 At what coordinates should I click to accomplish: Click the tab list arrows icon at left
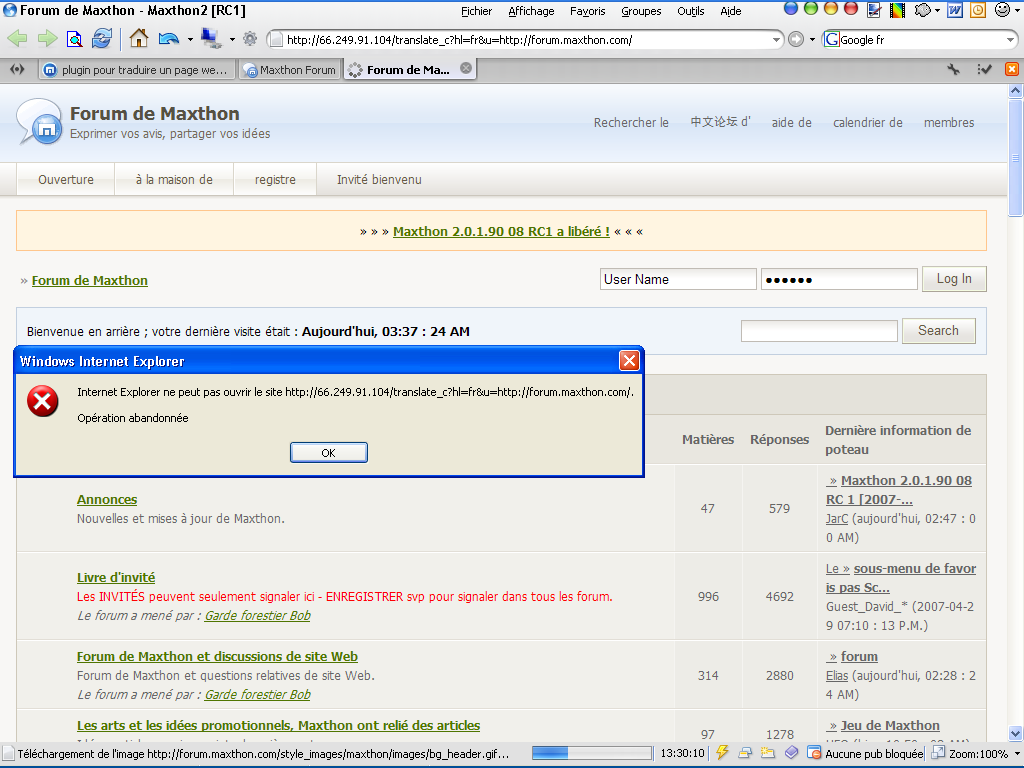pyautogui.click(x=18, y=69)
